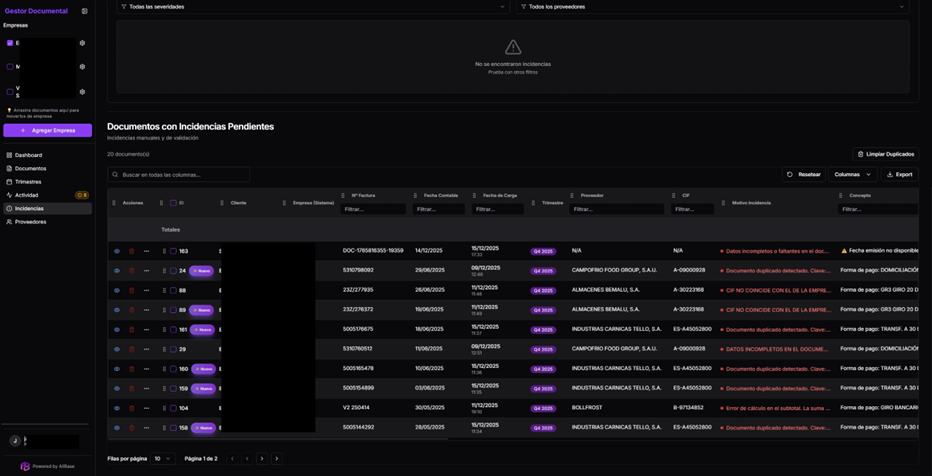Click the sidebar collapse icon beside Gestor Documental

click(x=84, y=11)
